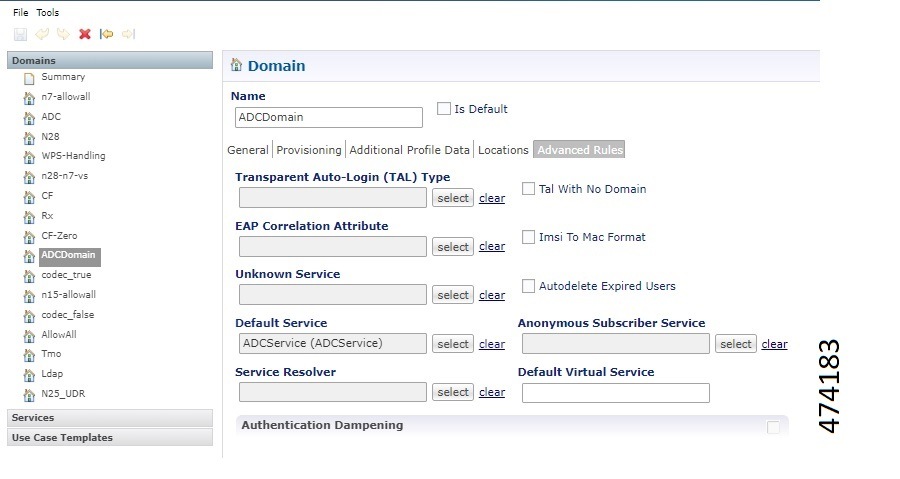Click the red X delete icon
Image resolution: width=900 pixels, height=479 pixels.
[x=85, y=34]
